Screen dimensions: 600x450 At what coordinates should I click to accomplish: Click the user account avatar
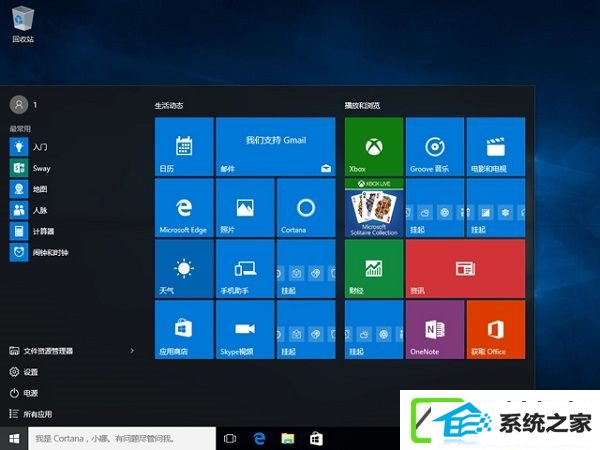click(19, 104)
